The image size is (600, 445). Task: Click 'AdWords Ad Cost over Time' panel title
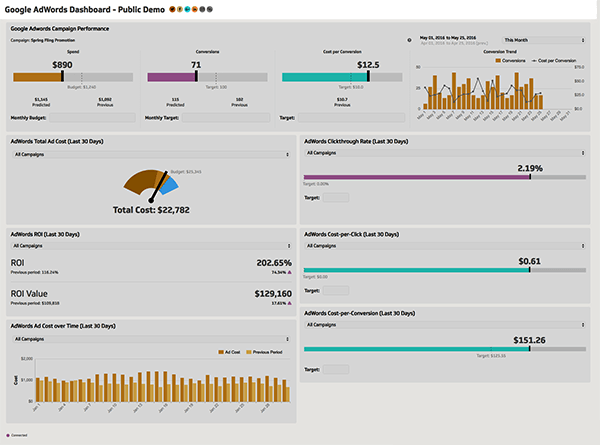tap(63, 326)
